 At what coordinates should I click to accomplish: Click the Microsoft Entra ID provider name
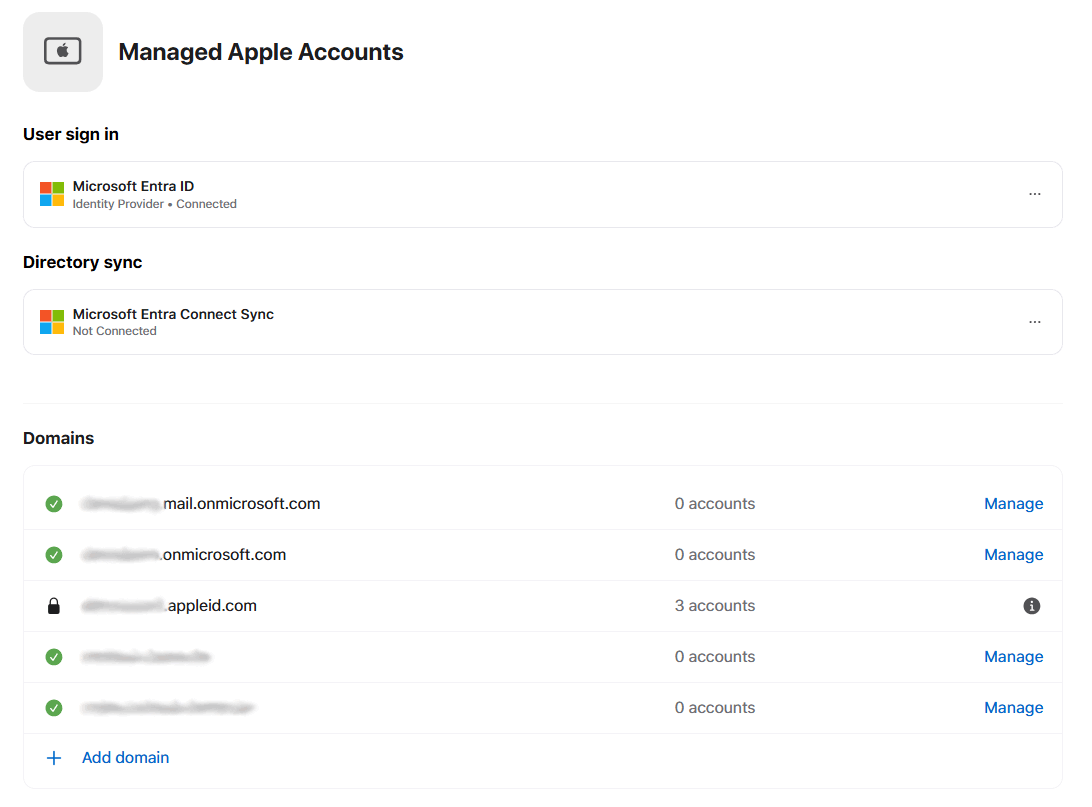click(x=133, y=186)
